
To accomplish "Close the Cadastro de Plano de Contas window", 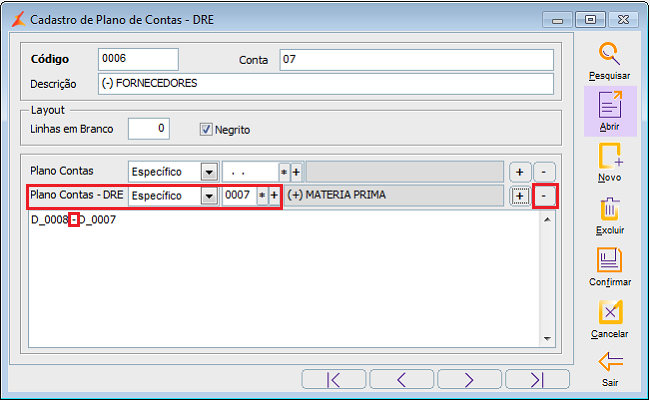I will click(x=623, y=20).
